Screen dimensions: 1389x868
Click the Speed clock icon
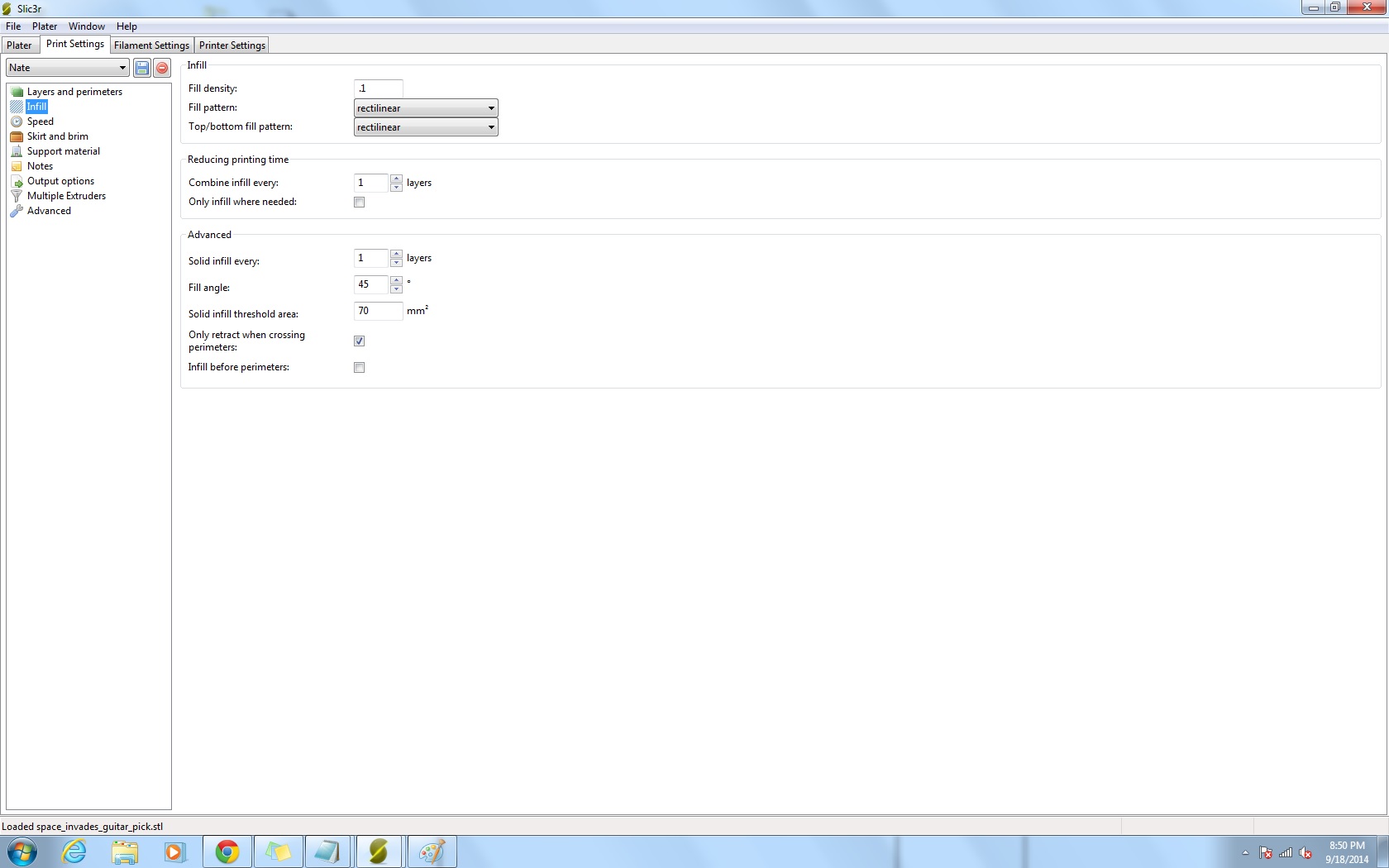17,122
